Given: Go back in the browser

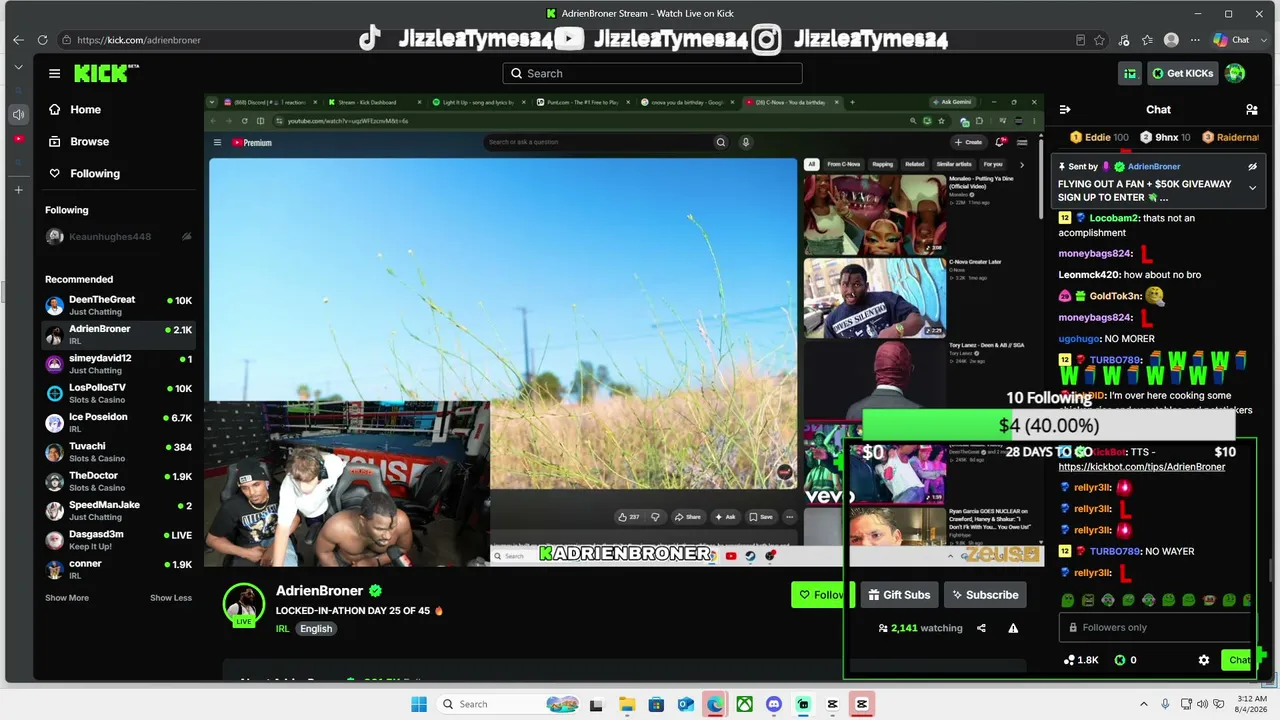Looking at the screenshot, I should (x=18, y=40).
